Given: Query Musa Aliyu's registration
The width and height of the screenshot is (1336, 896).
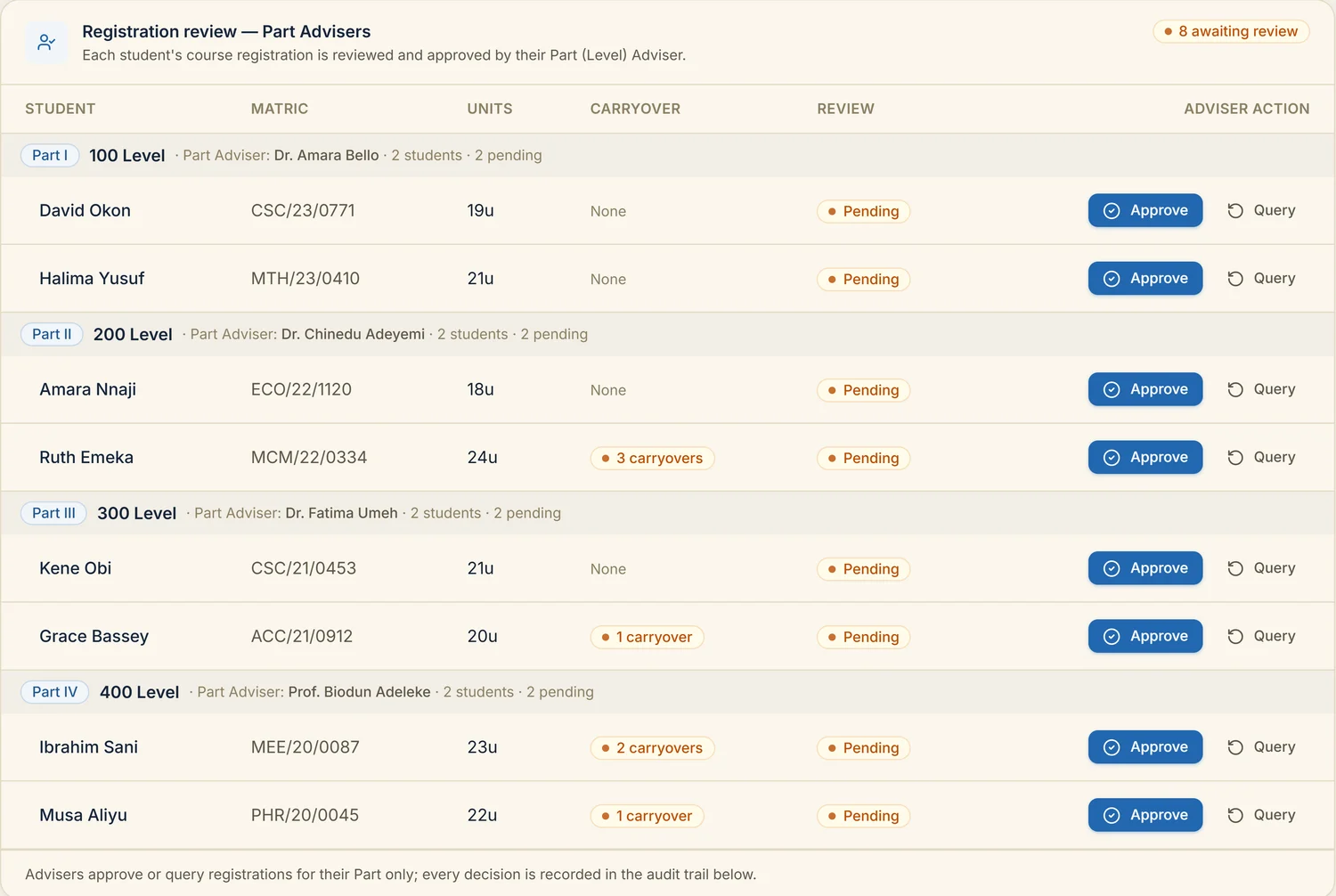Looking at the screenshot, I should coord(1261,815).
